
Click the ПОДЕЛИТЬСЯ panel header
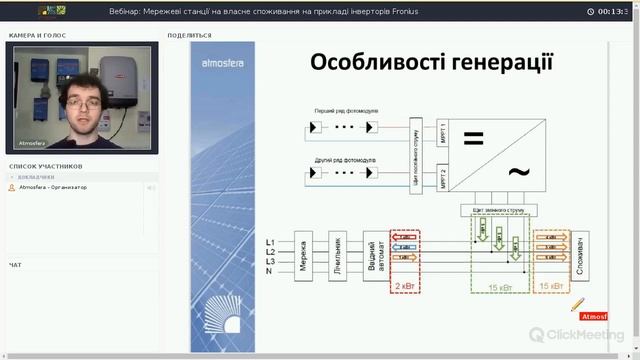(x=189, y=36)
